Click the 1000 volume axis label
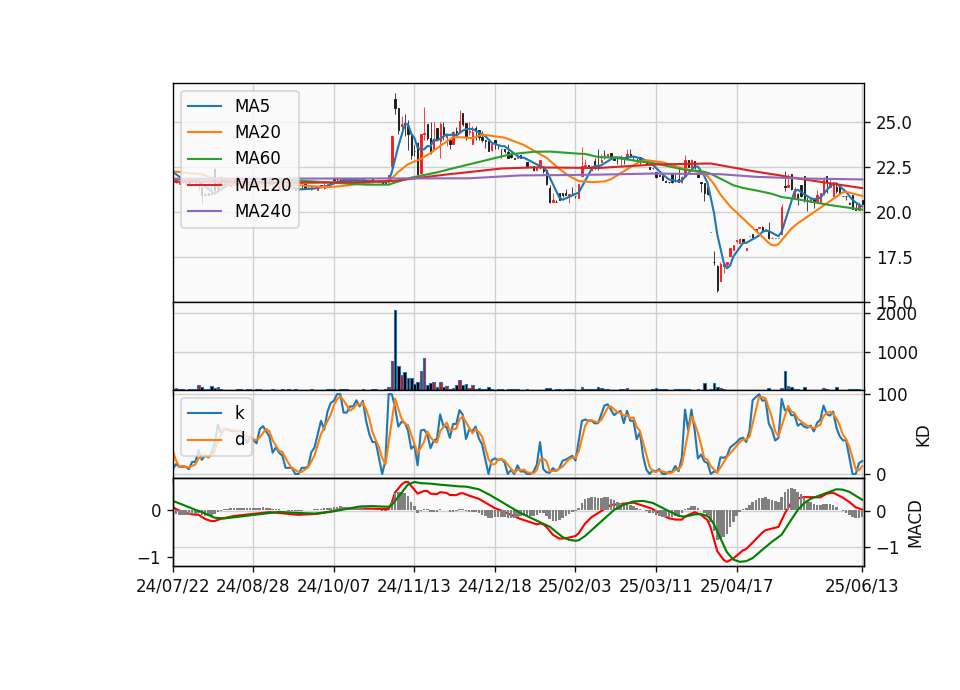Screen dimensions: 960x690 pyautogui.click(x=897, y=353)
